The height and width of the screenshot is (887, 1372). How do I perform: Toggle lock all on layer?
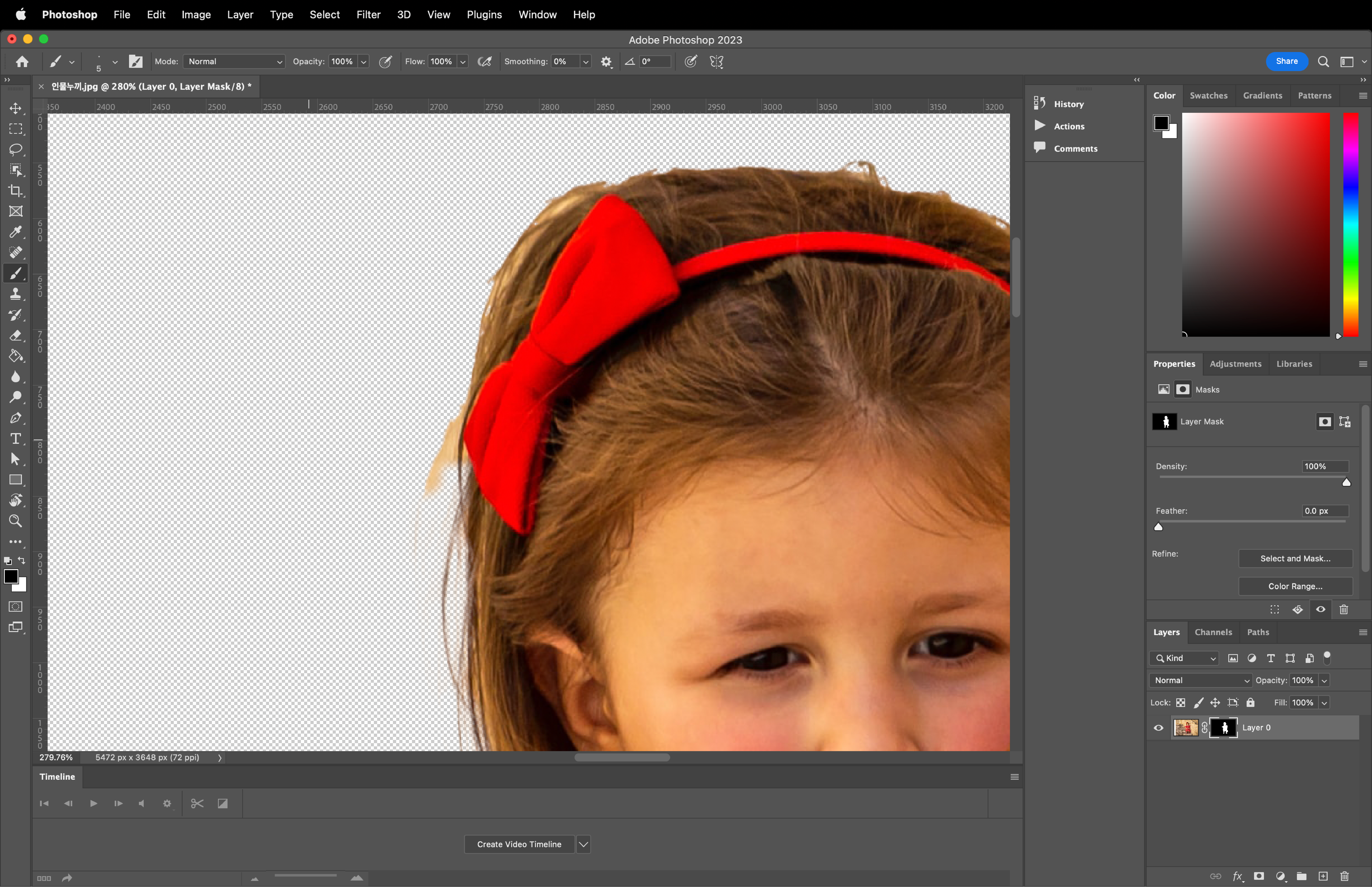(1250, 703)
